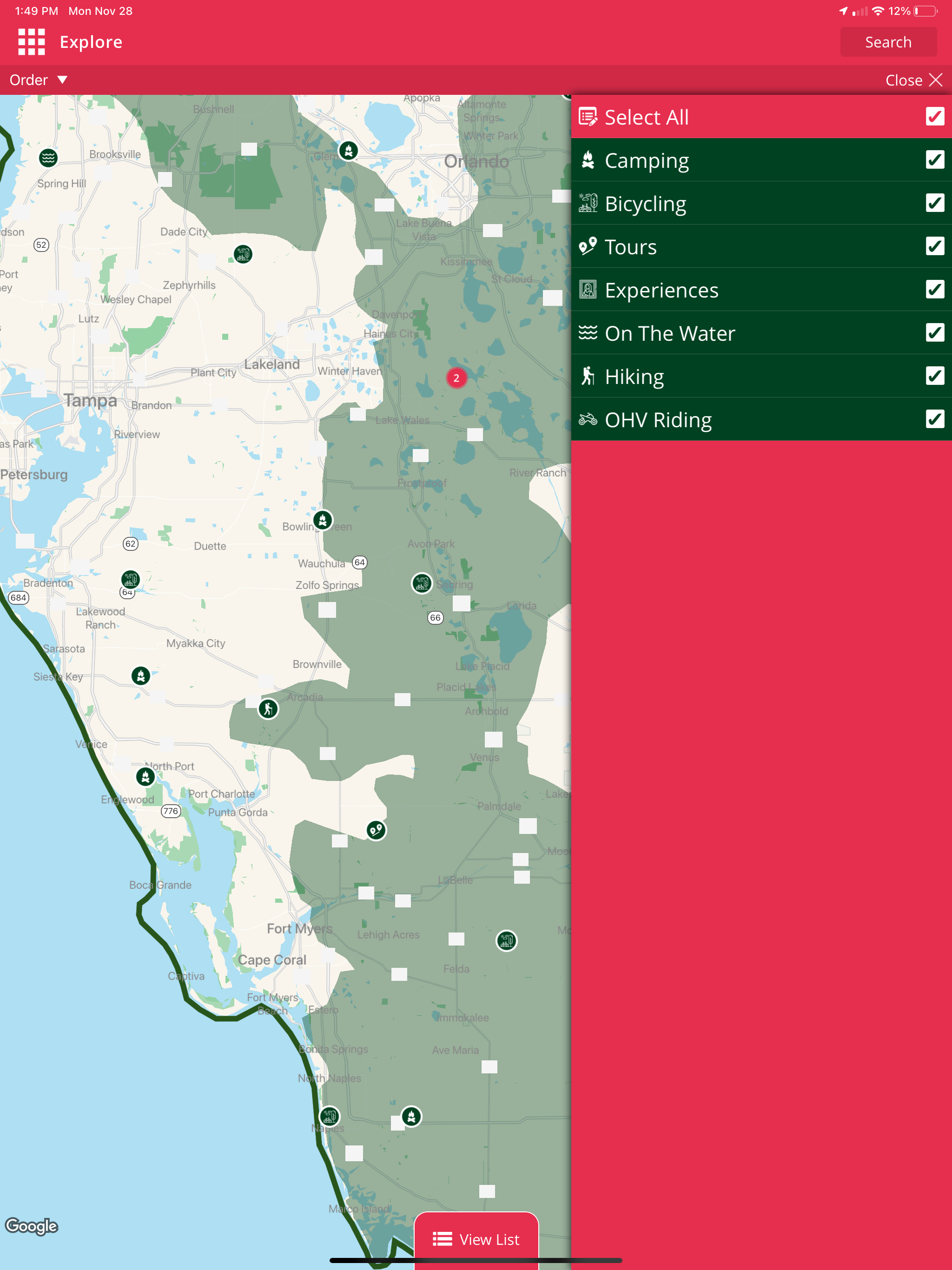
Task: Select the camping marker at Bowling Green
Action: pos(323,520)
